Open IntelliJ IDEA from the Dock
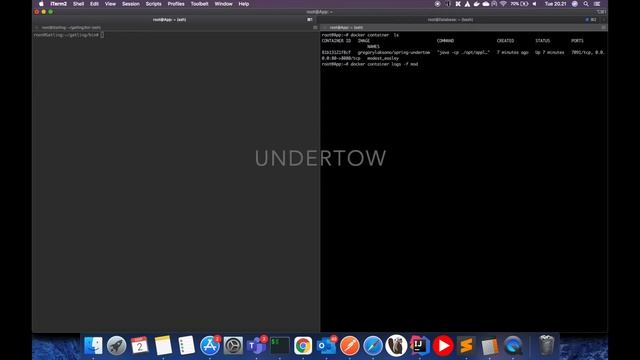Image resolution: width=640 pixels, height=360 pixels. point(419,346)
